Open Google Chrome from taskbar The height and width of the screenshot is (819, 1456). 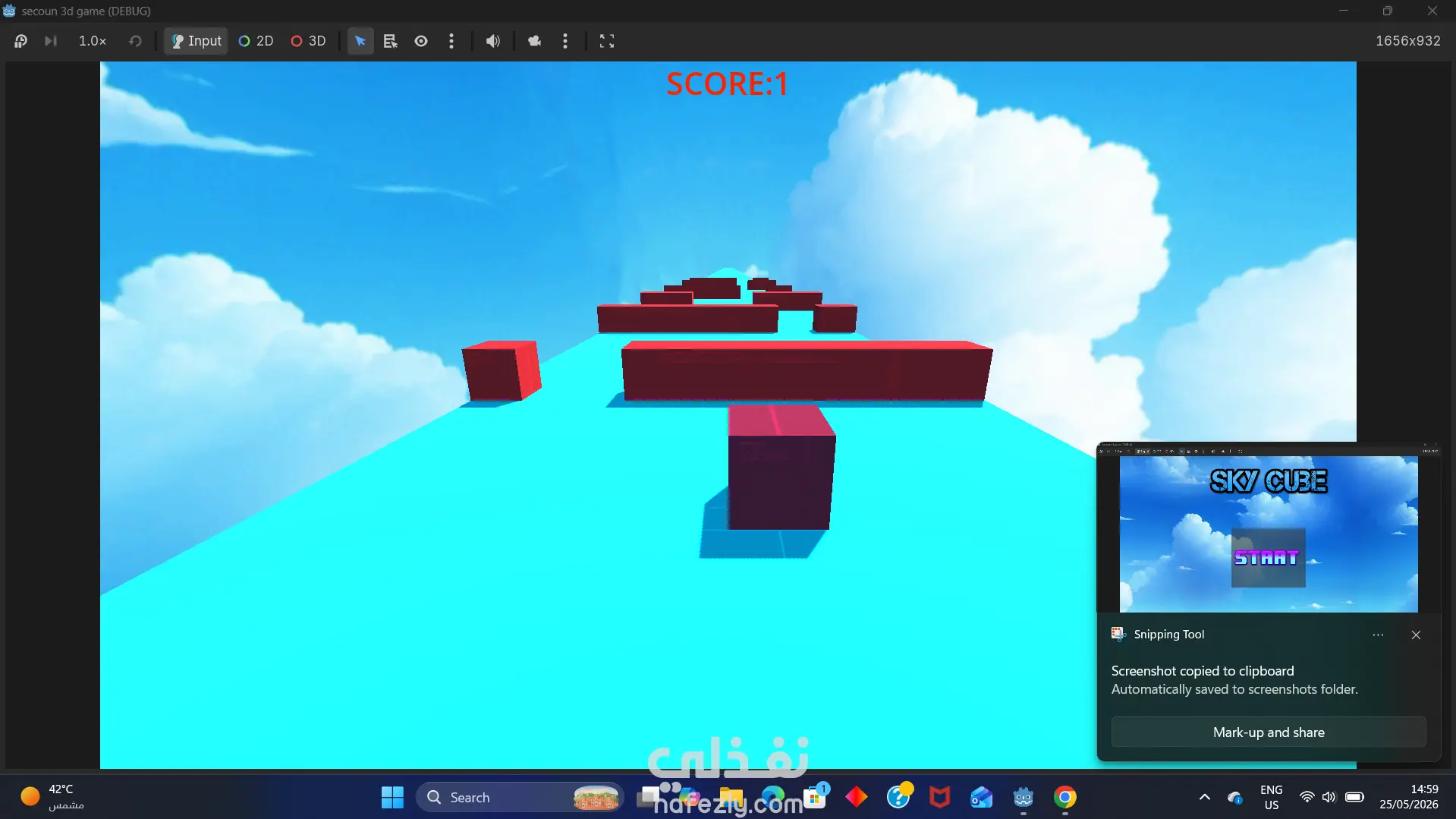(1065, 797)
